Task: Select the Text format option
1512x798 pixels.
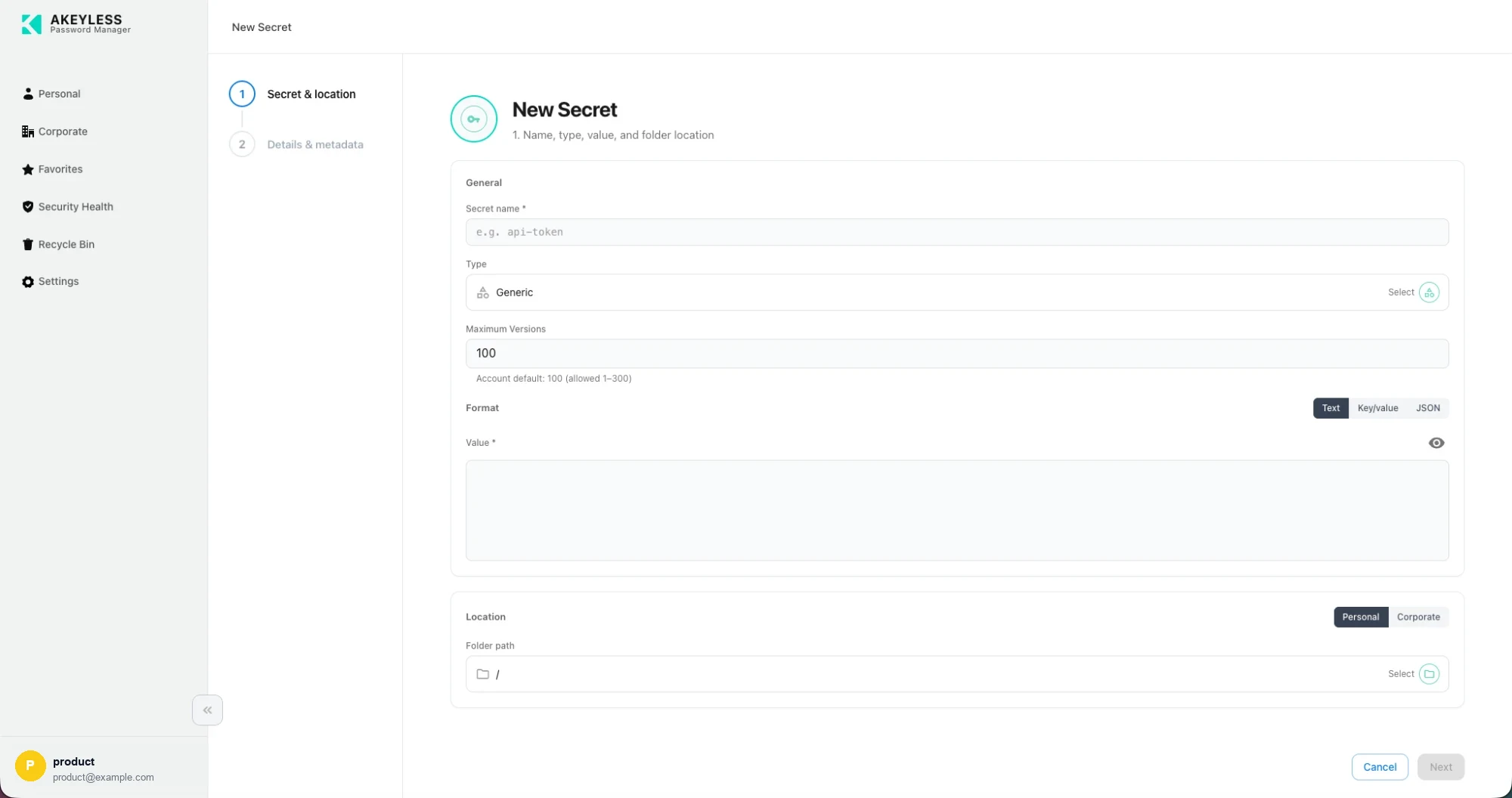Action: coord(1331,408)
